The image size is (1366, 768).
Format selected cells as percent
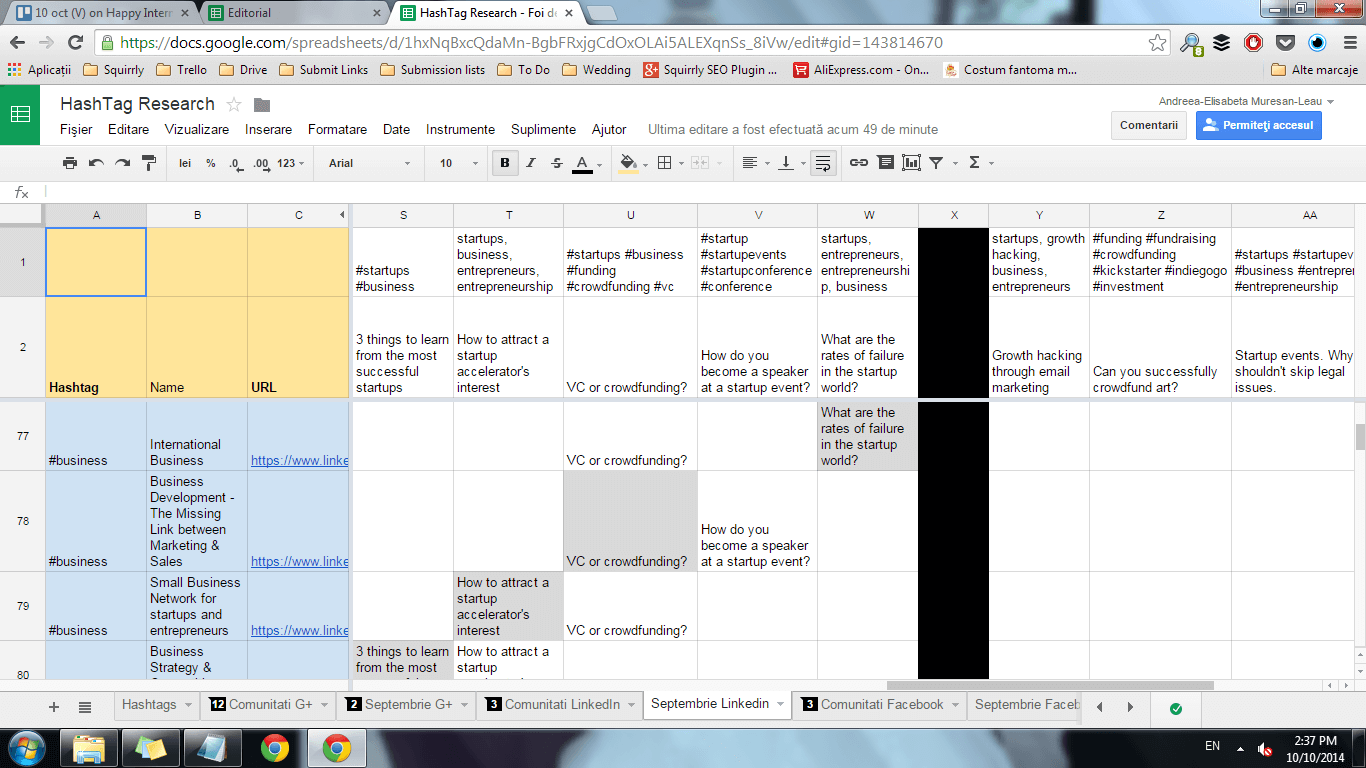click(x=211, y=163)
